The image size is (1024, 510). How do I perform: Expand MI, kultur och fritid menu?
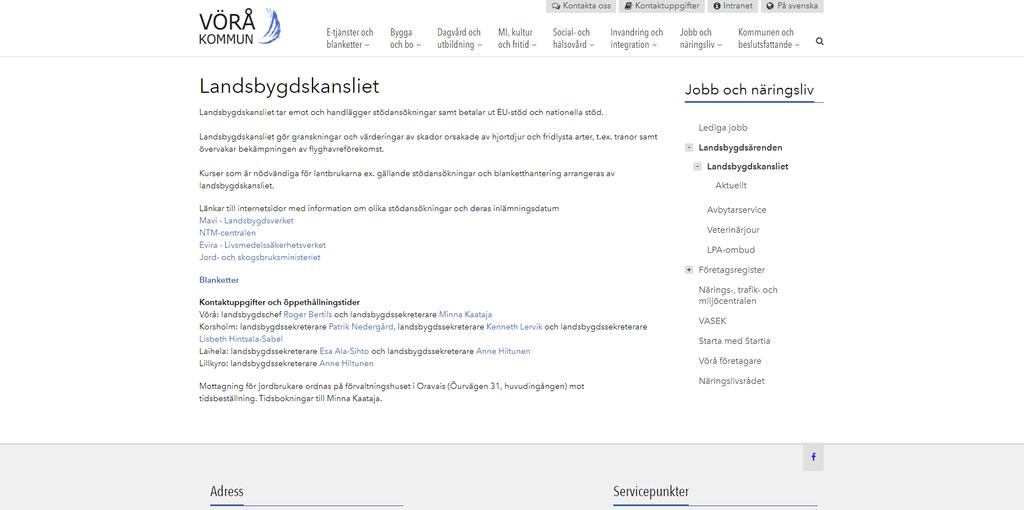click(x=517, y=39)
